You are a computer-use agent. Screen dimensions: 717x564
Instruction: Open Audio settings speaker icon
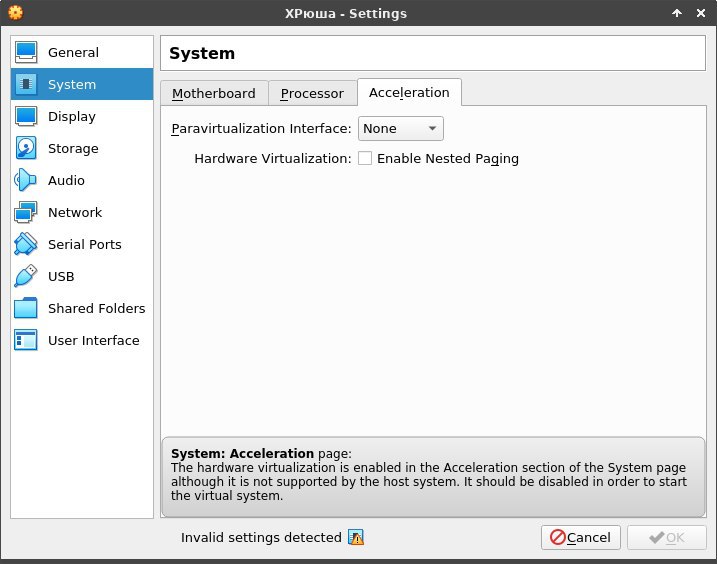[26, 180]
